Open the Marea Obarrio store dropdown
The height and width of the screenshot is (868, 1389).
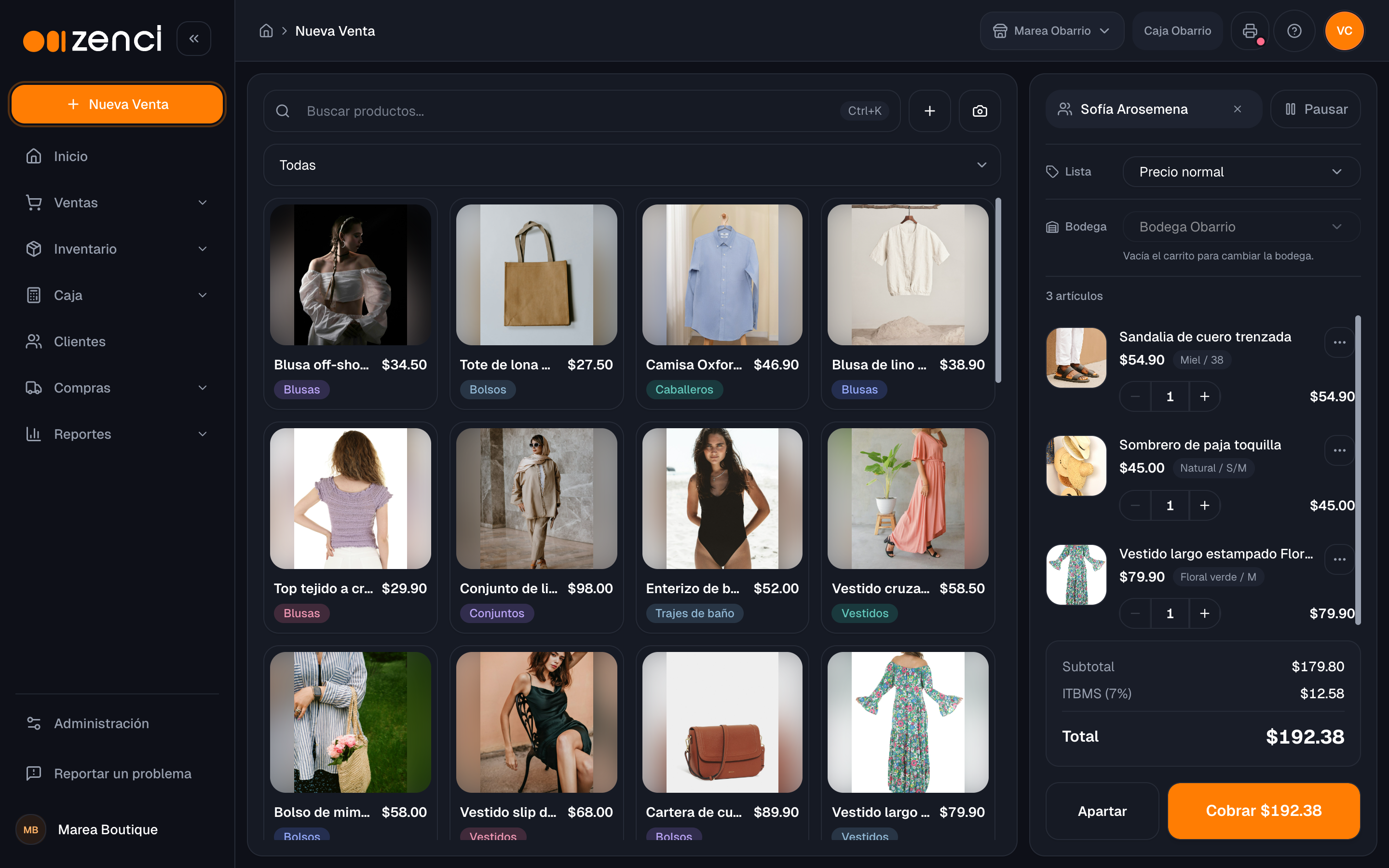(1051, 31)
